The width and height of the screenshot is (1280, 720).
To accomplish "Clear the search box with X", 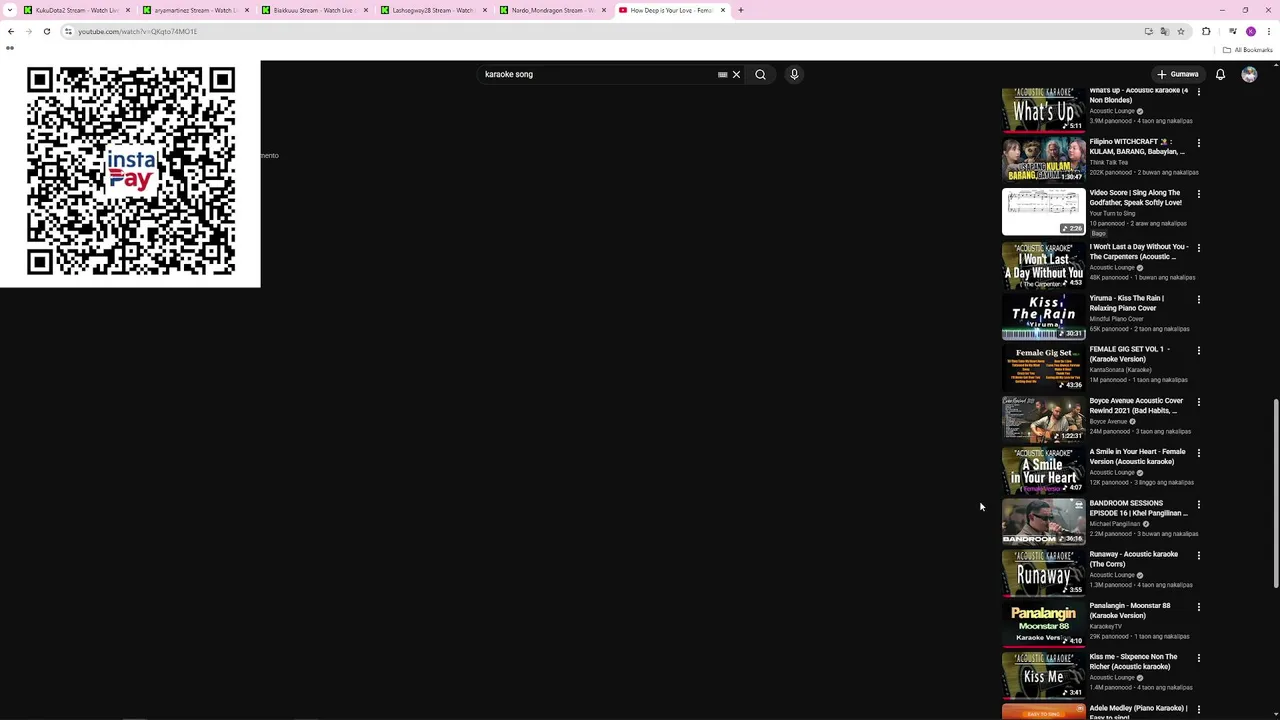I will click(736, 74).
